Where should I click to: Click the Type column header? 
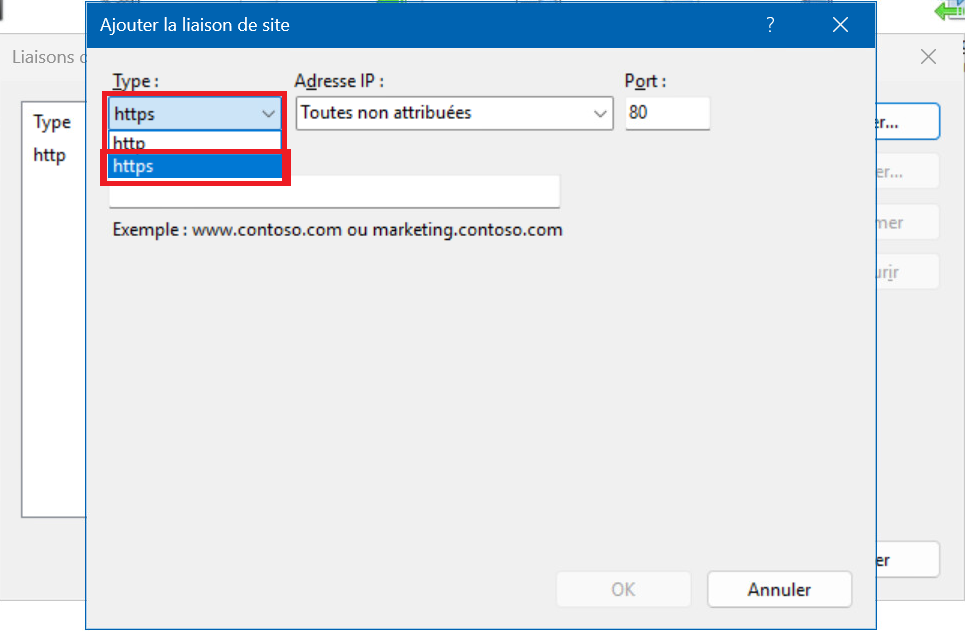(52, 122)
